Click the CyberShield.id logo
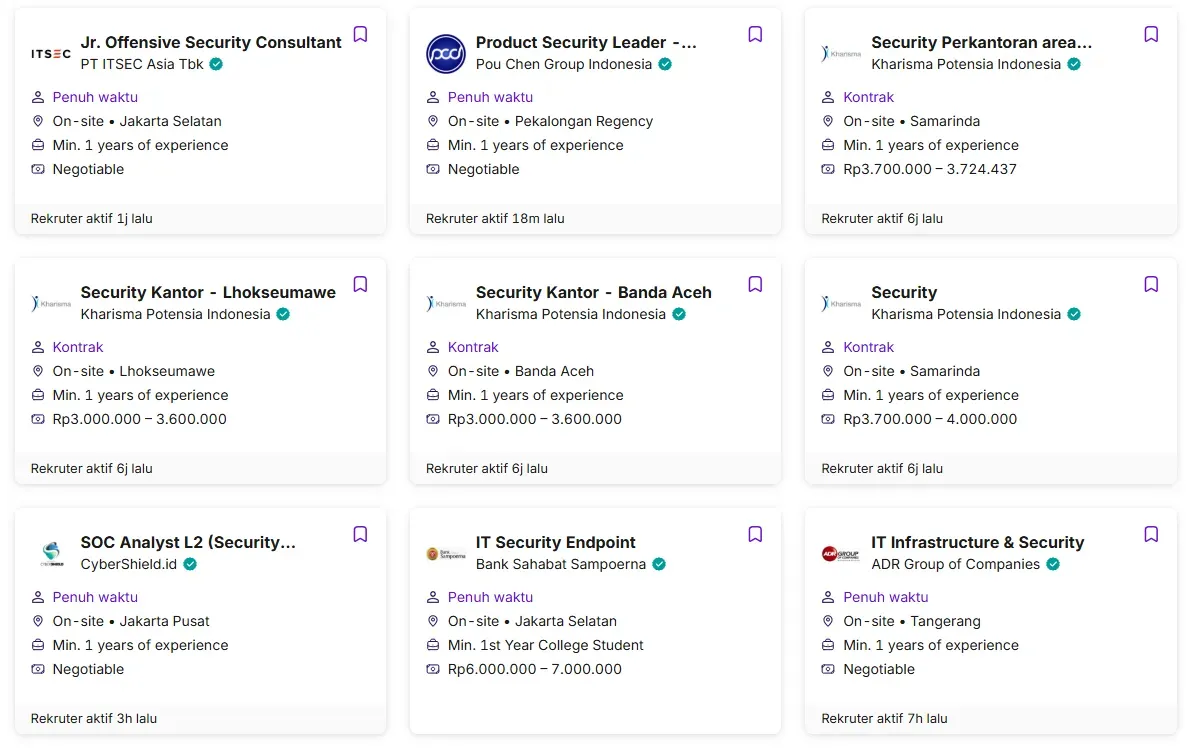Image resolution: width=1196 pixels, height=748 pixels. click(x=50, y=553)
